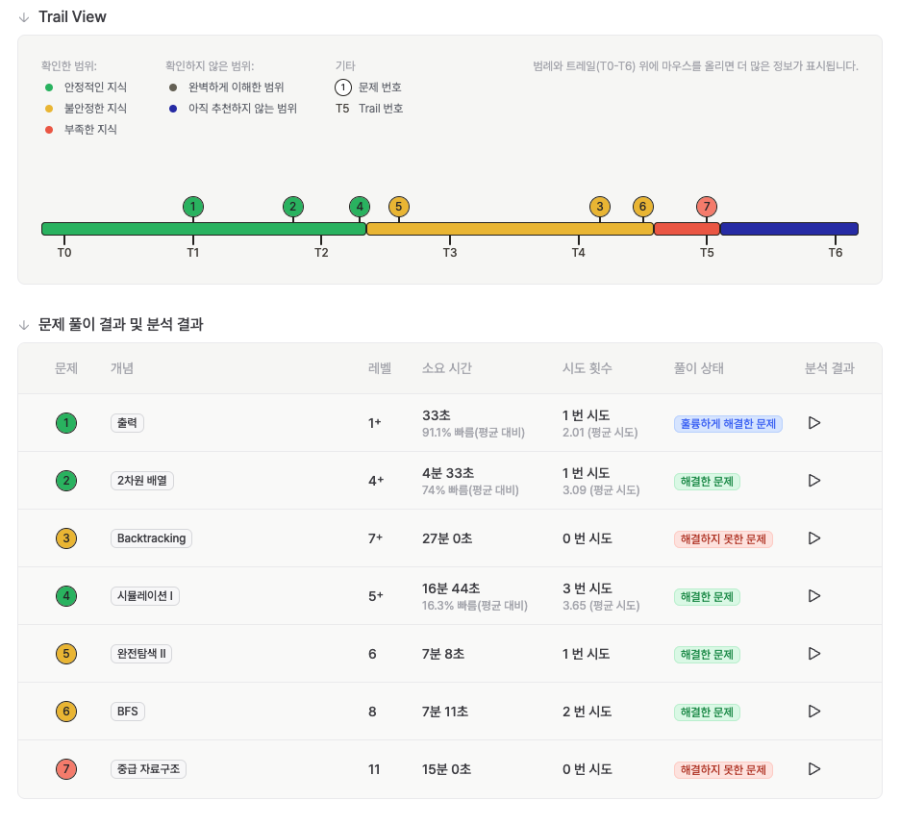Click the Backtracking concept tag
This screenshot has width=900, height=825.
151,538
